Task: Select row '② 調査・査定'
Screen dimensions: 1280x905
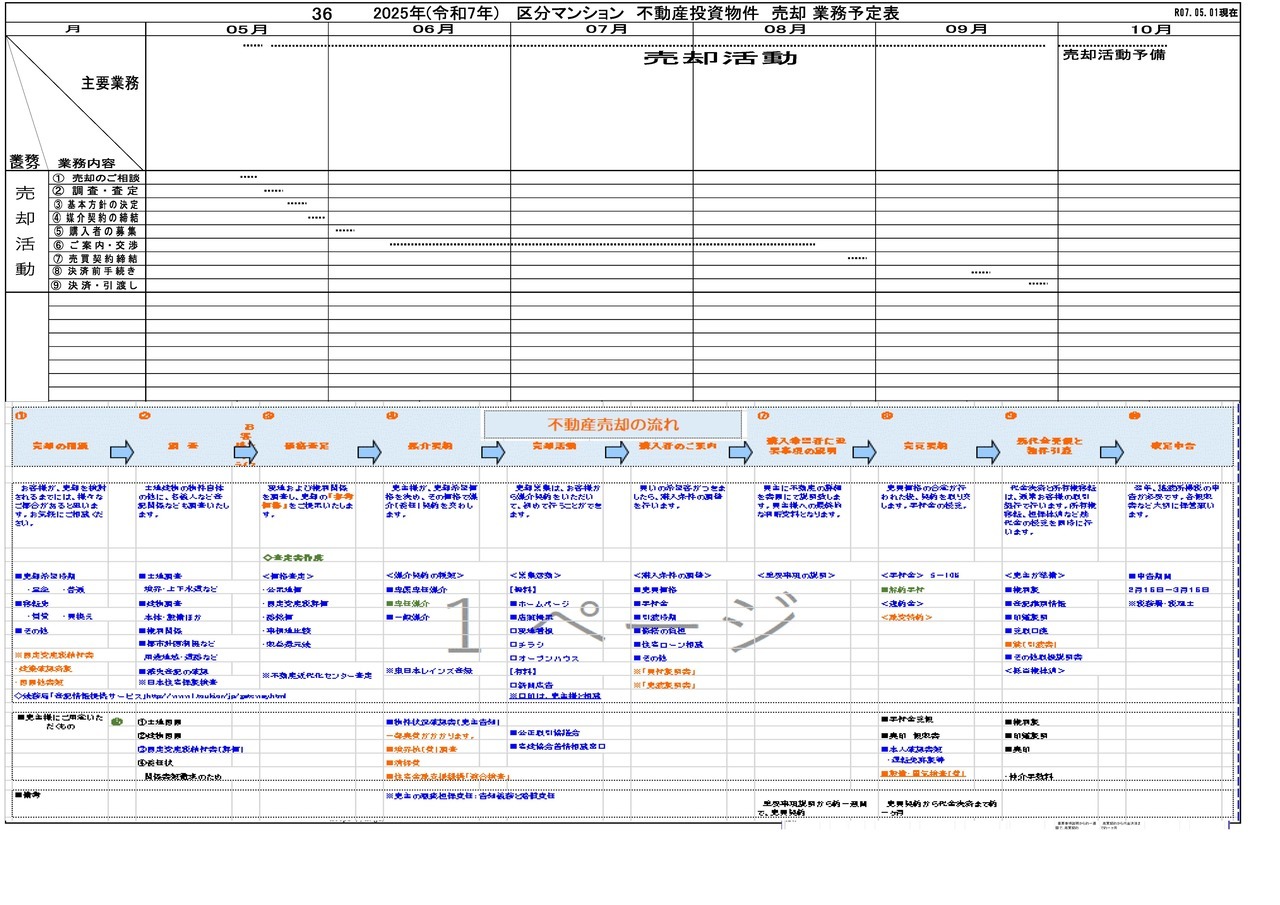Action: [x=97, y=191]
